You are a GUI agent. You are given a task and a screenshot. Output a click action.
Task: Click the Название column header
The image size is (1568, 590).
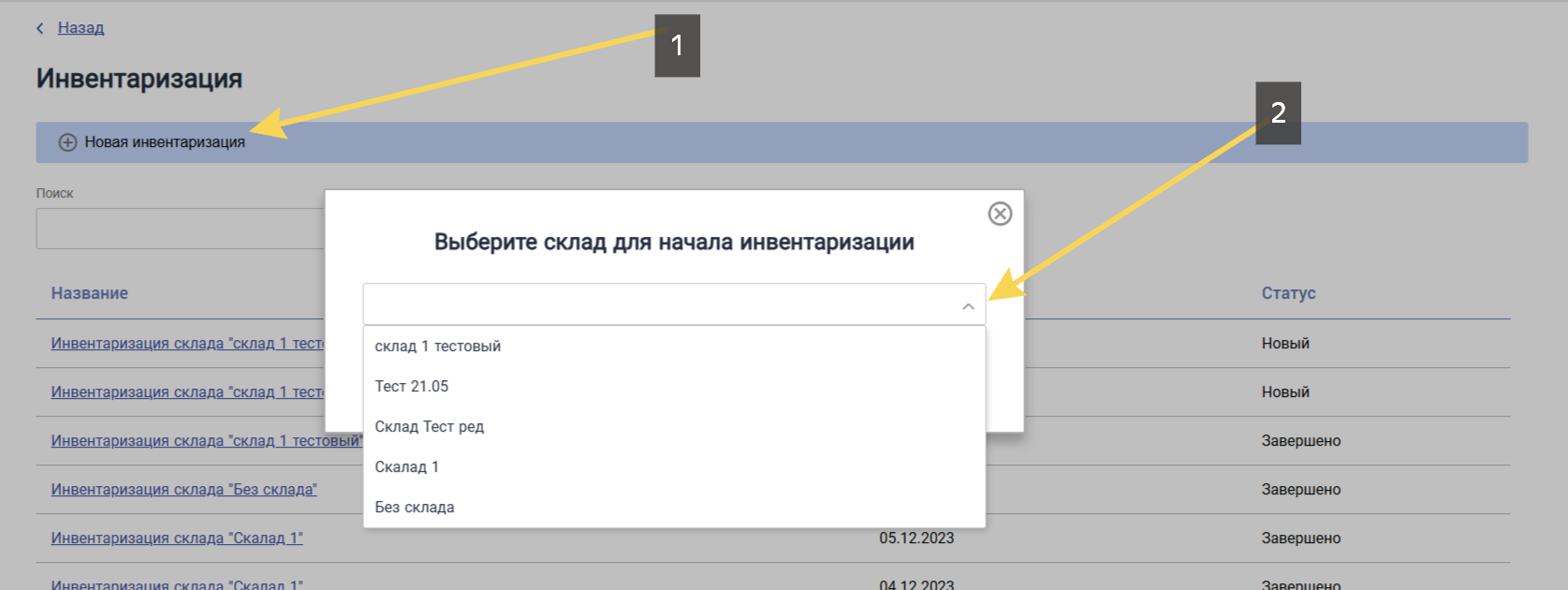coord(90,293)
